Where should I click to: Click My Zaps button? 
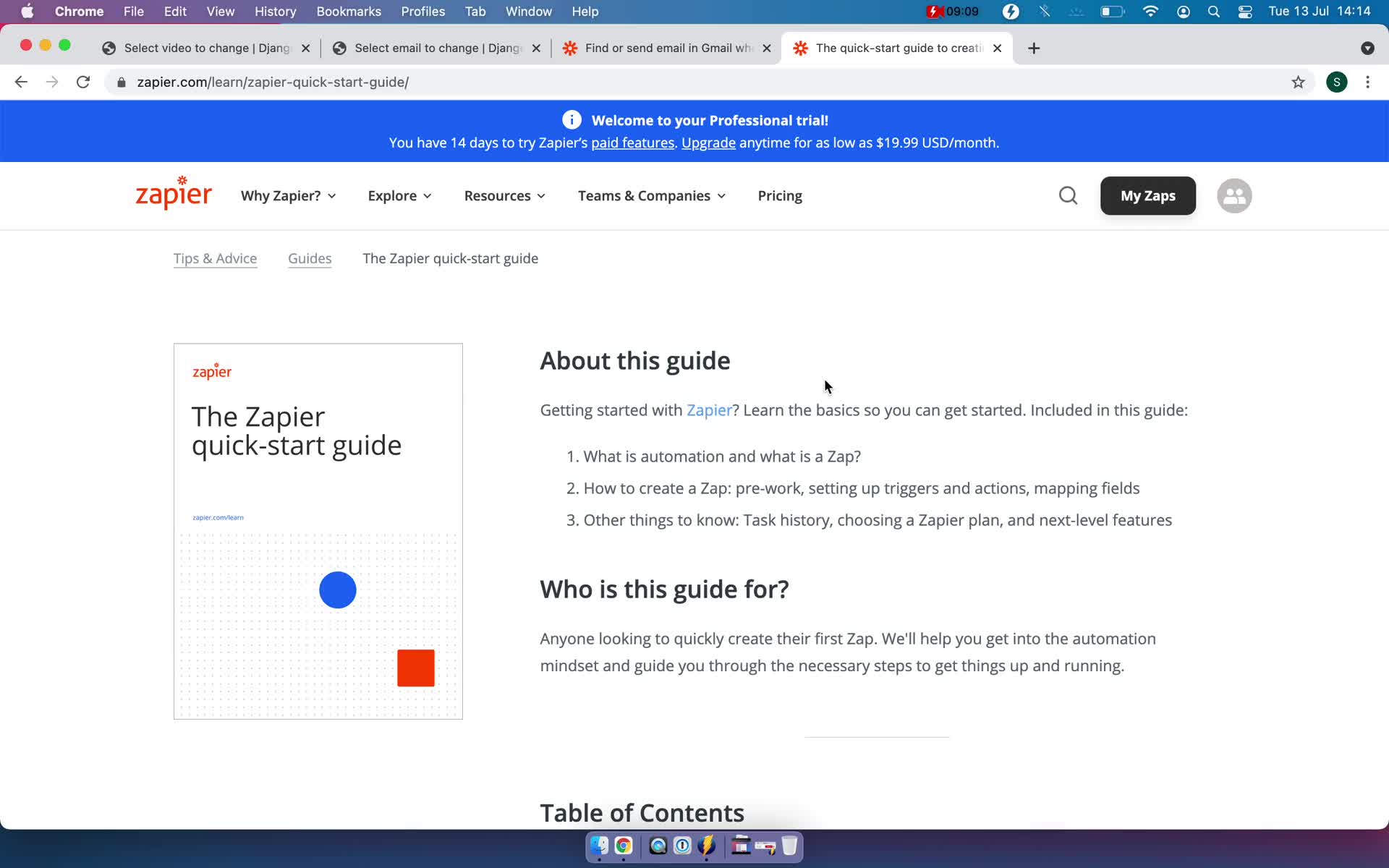(x=1148, y=195)
